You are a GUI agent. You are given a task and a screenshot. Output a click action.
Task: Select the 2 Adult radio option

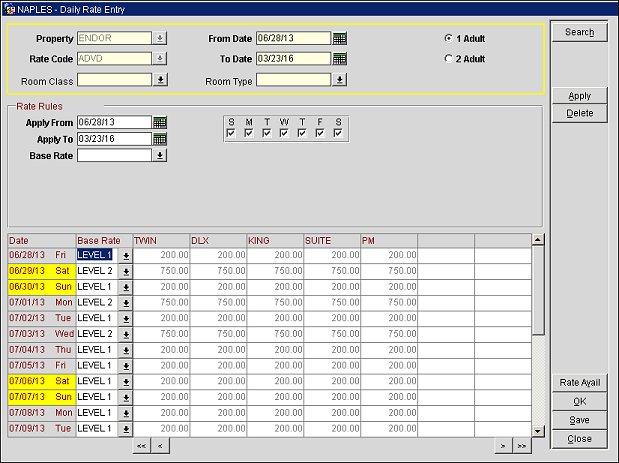[x=448, y=59]
